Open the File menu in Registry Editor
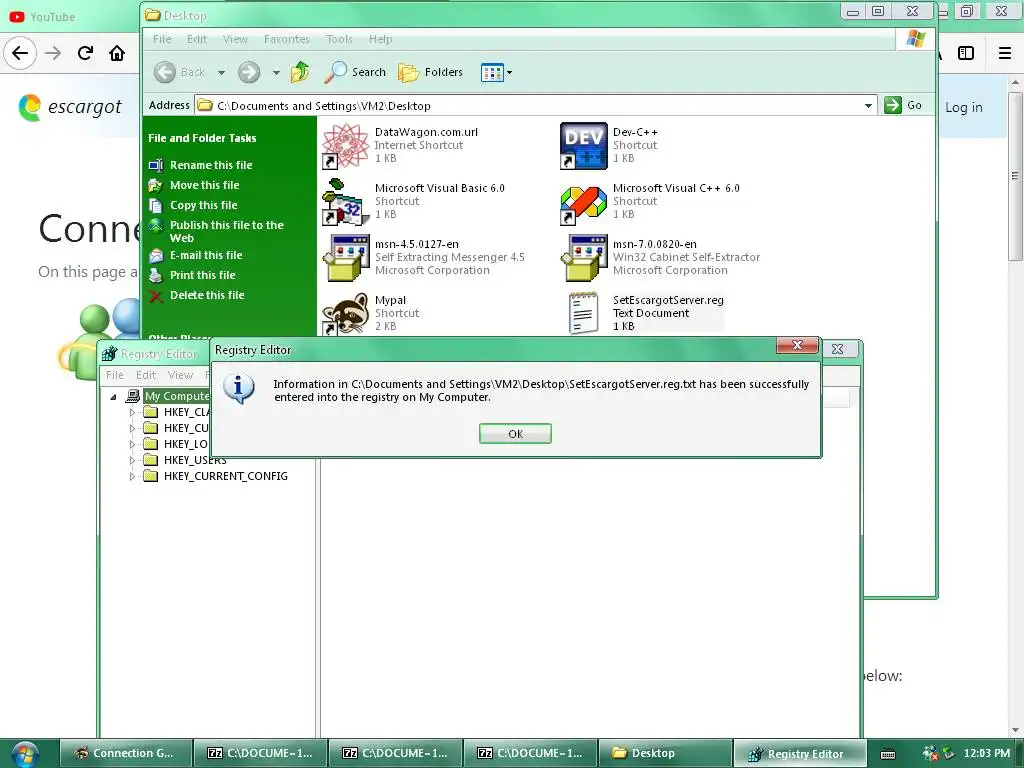 click(115, 375)
